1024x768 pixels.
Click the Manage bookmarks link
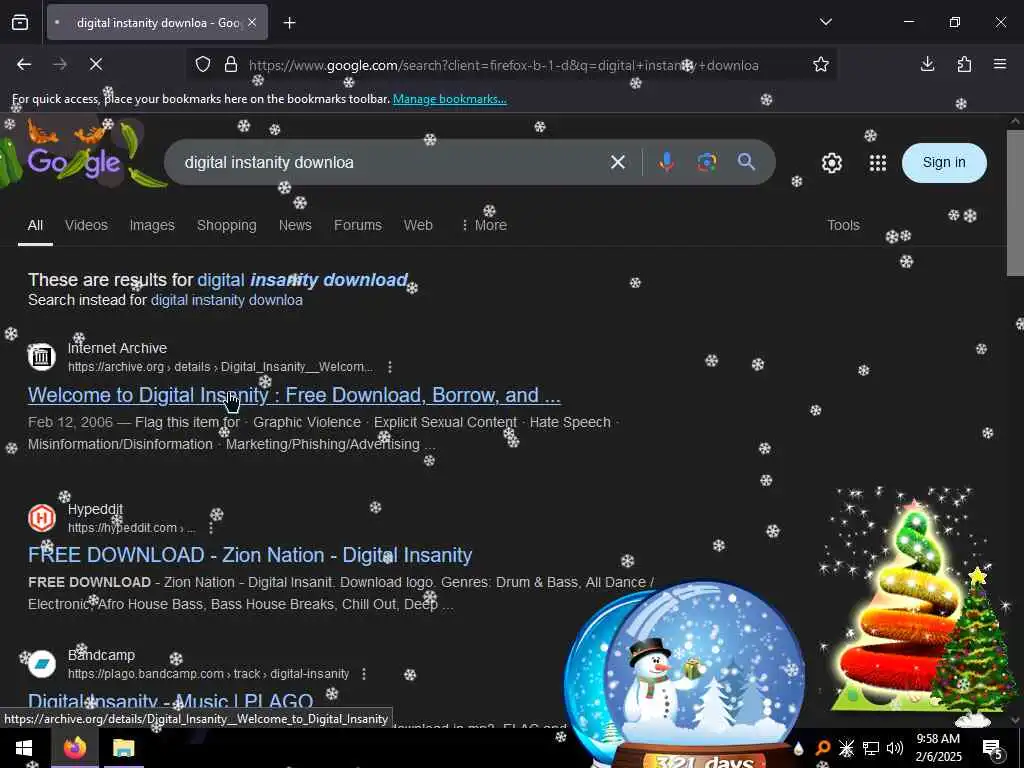[x=449, y=99]
